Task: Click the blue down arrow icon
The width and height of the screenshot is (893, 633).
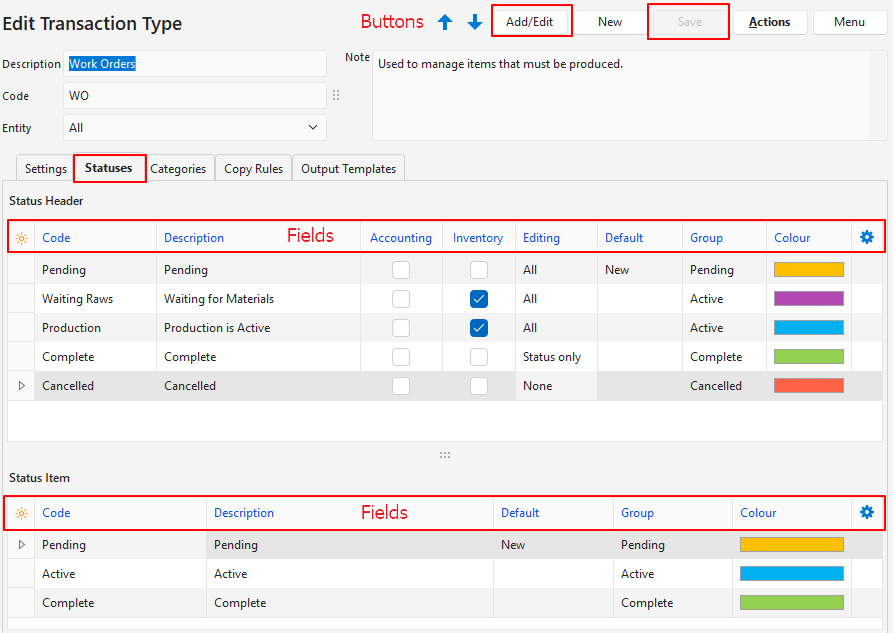Action: pyautogui.click(x=475, y=22)
